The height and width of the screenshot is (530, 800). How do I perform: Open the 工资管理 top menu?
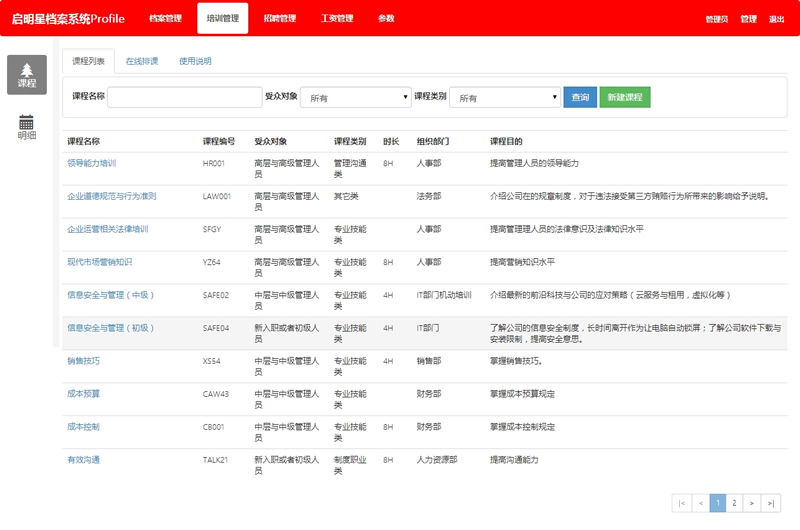[x=337, y=18]
